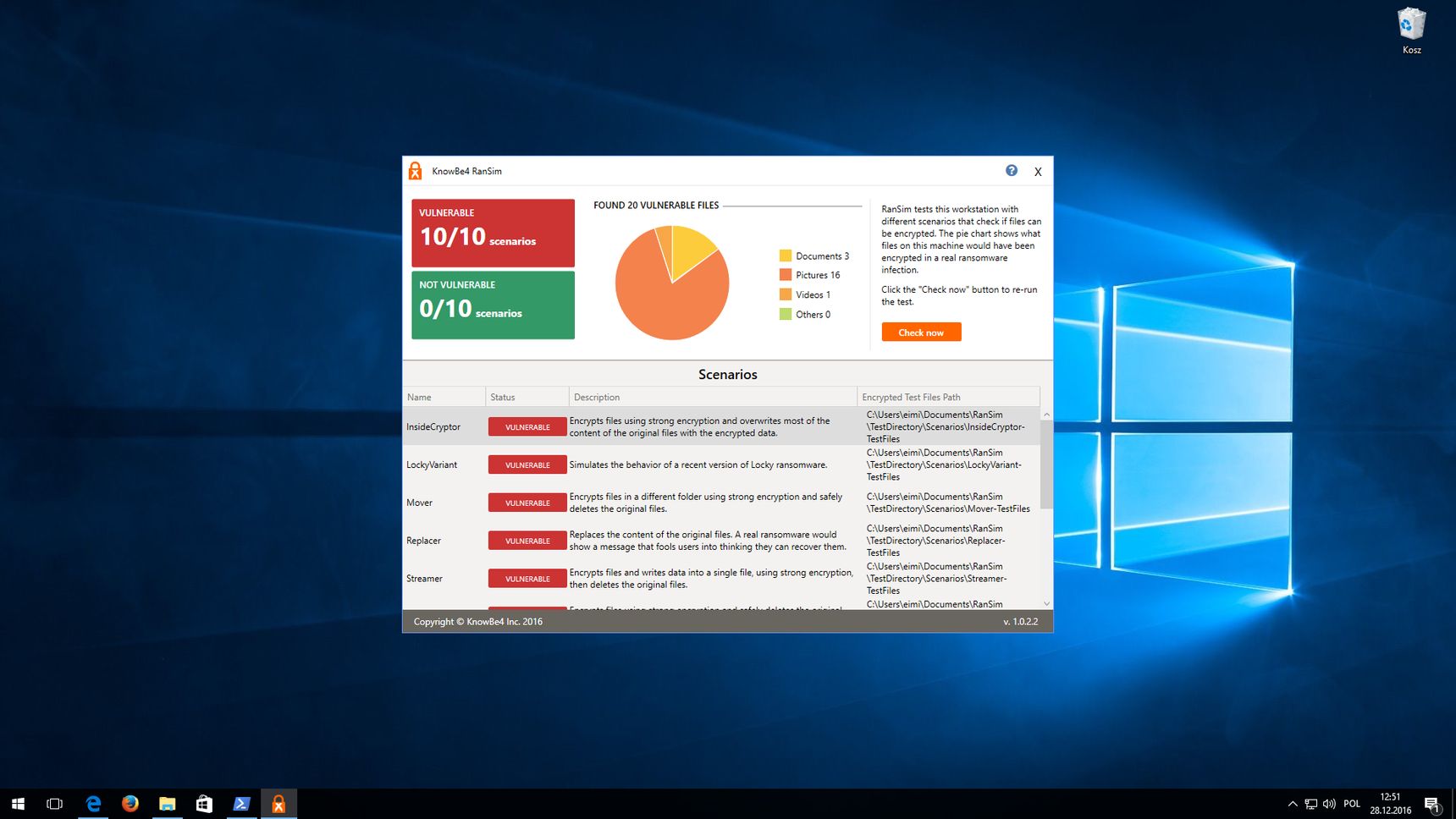Open the Windows Start menu

pyautogui.click(x=18, y=804)
